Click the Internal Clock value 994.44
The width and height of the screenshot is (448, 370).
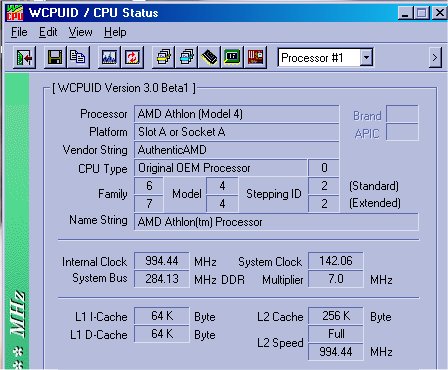(162, 261)
